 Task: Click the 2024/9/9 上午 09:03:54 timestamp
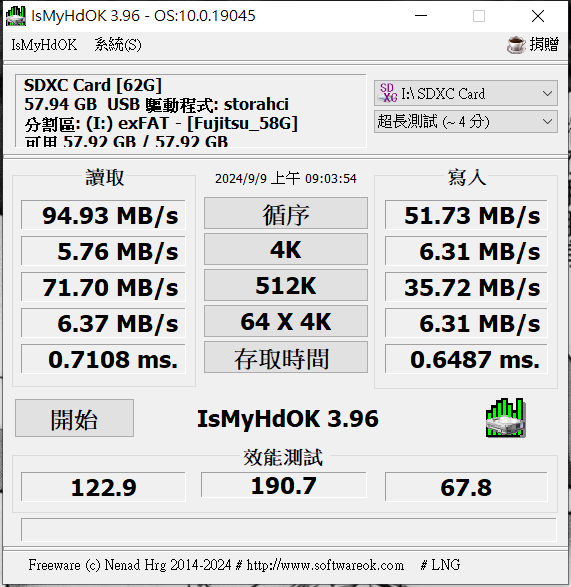point(286,178)
